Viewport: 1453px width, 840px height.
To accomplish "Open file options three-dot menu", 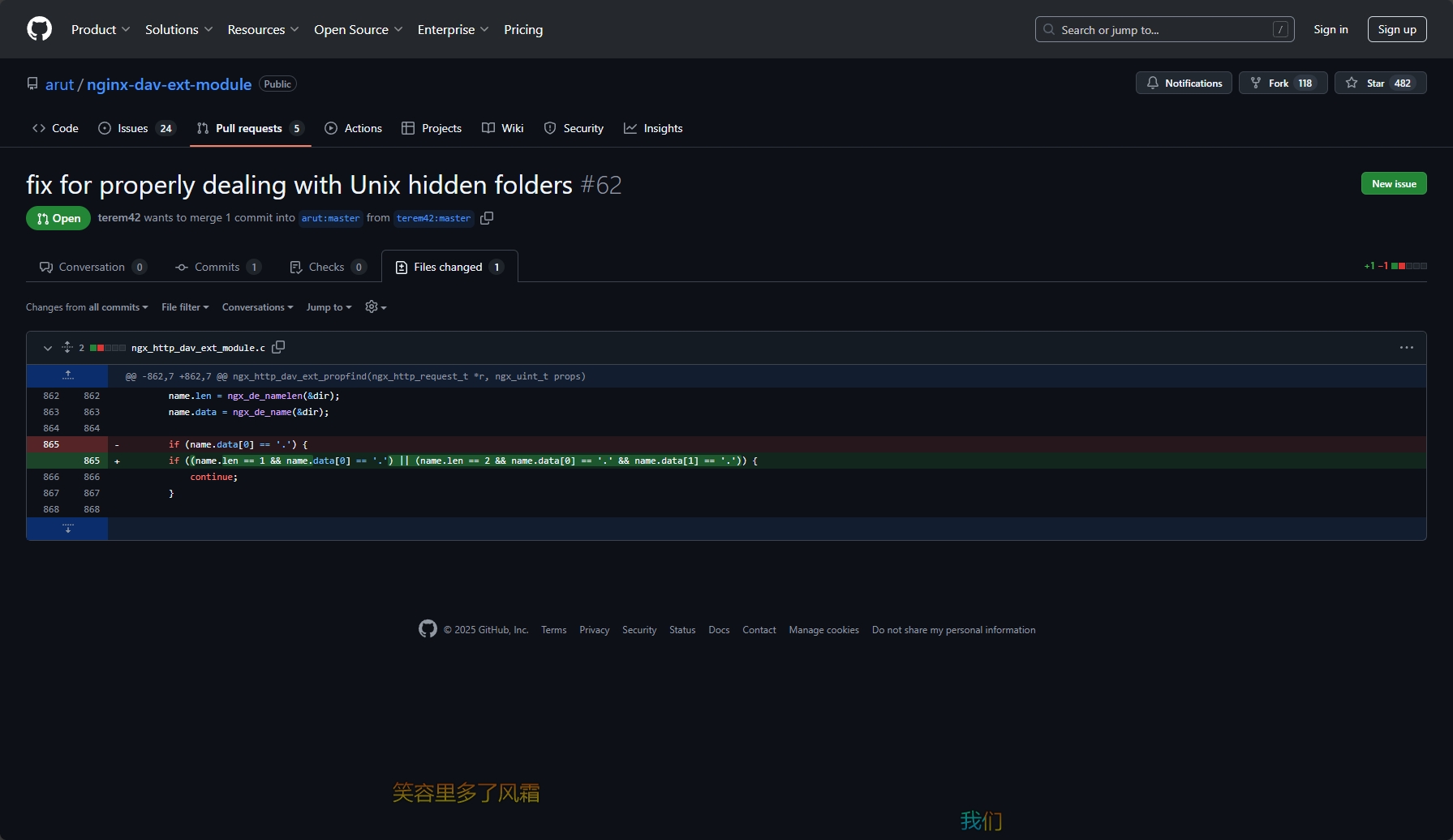I will click(1406, 348).
